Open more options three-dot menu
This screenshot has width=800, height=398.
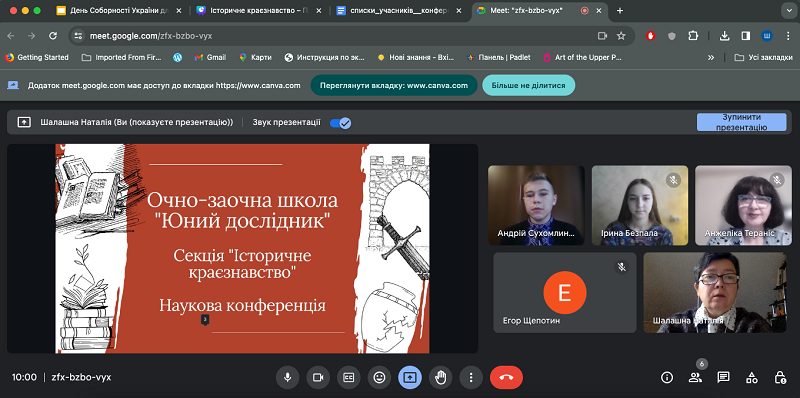coord(471,378)
